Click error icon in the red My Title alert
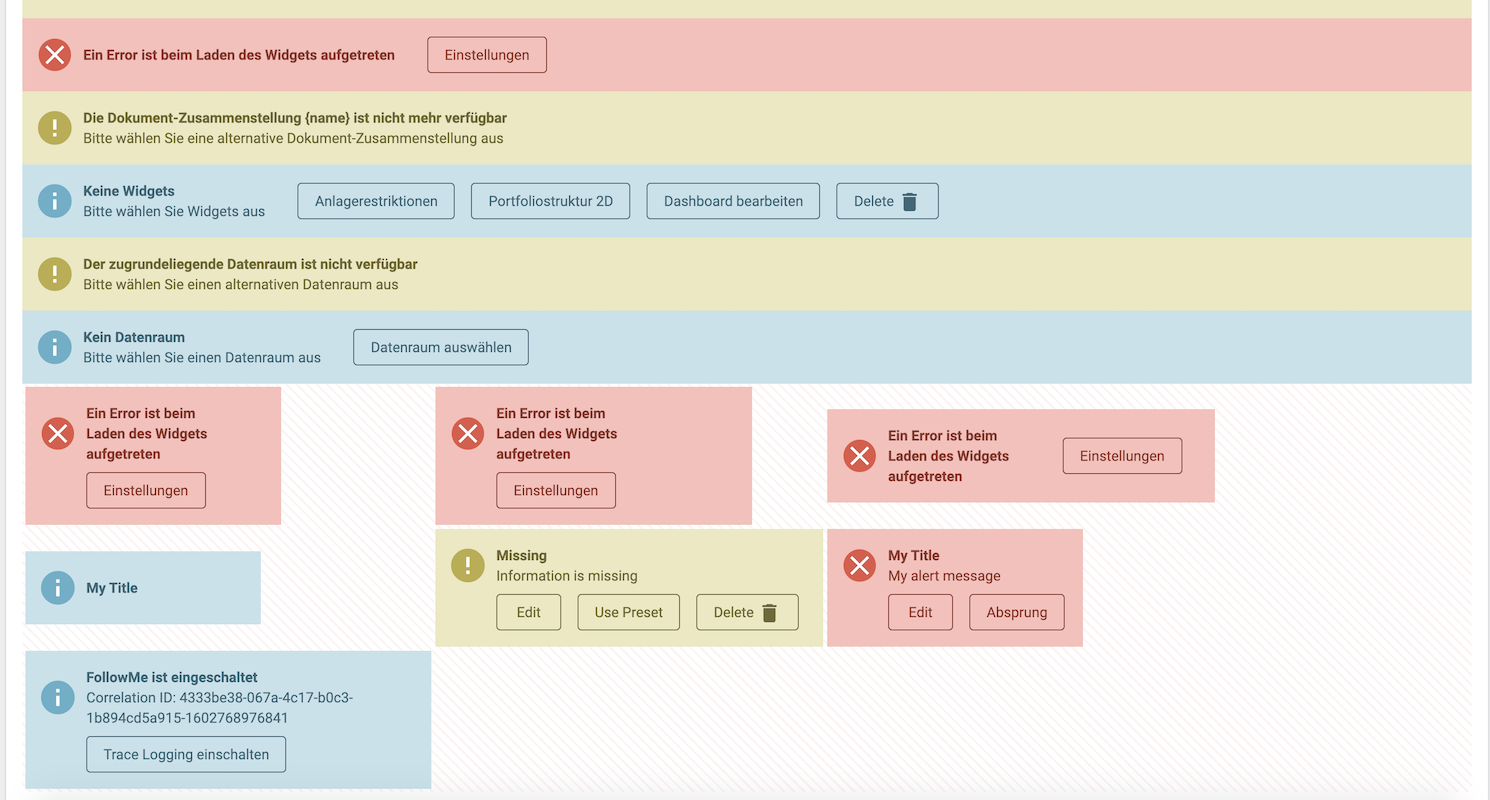The height and width of the screenshot is (800, 1490). pyautogui.click(x=859, y=565)
